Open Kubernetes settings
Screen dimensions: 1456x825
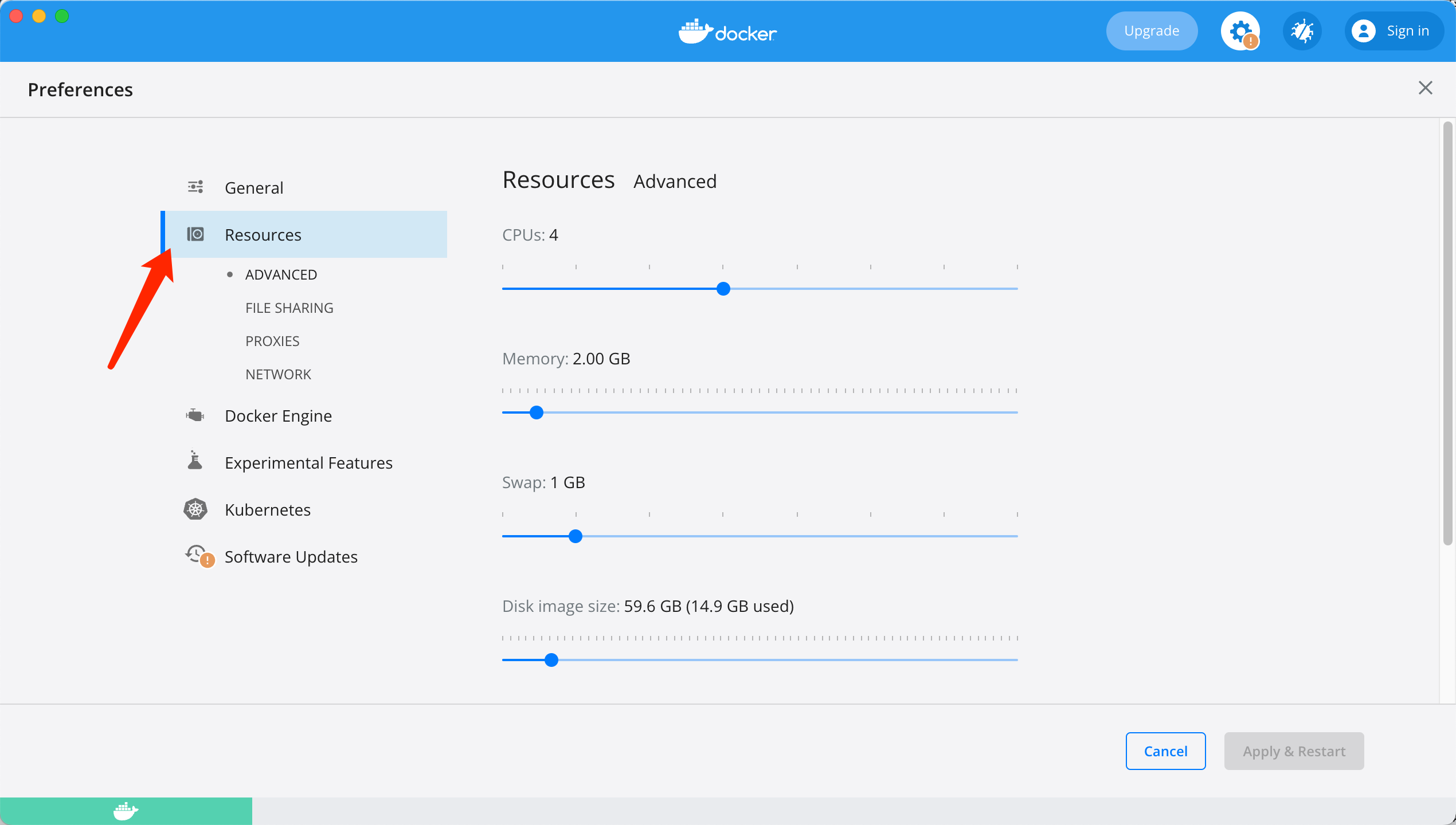tap(304, 509)
